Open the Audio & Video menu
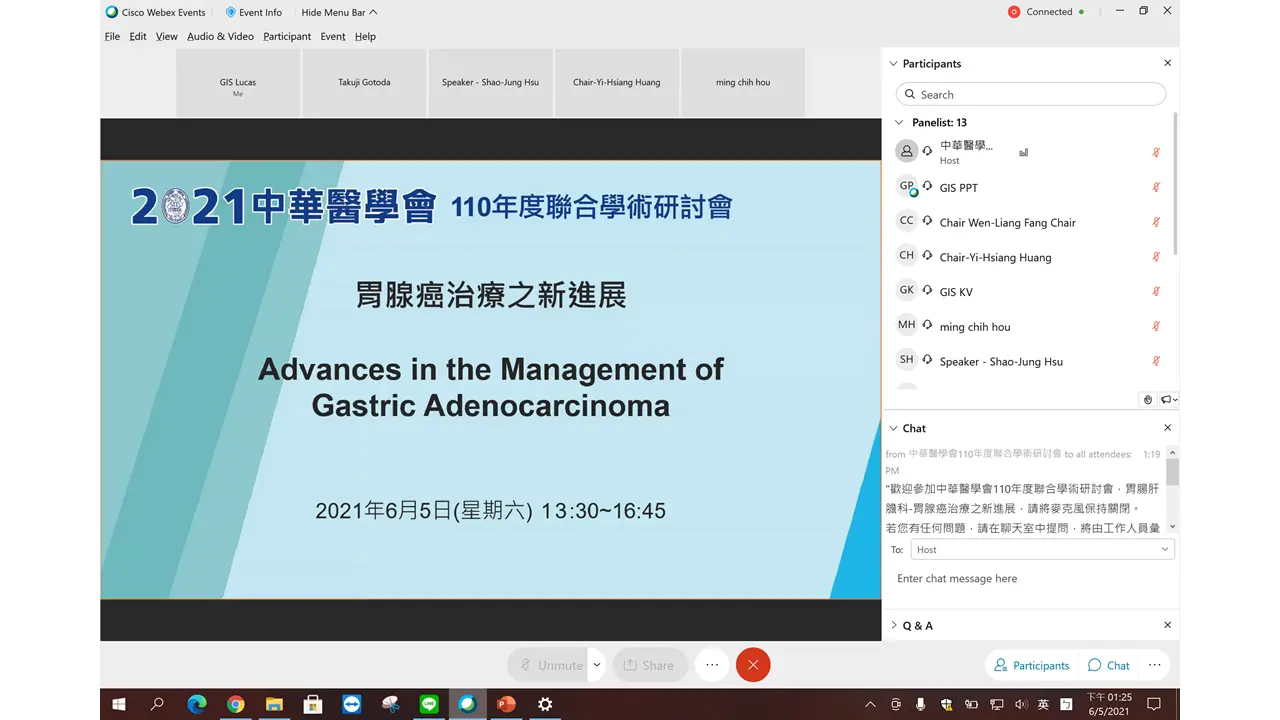Screen dimensions: 1280x720 [220, 36]
